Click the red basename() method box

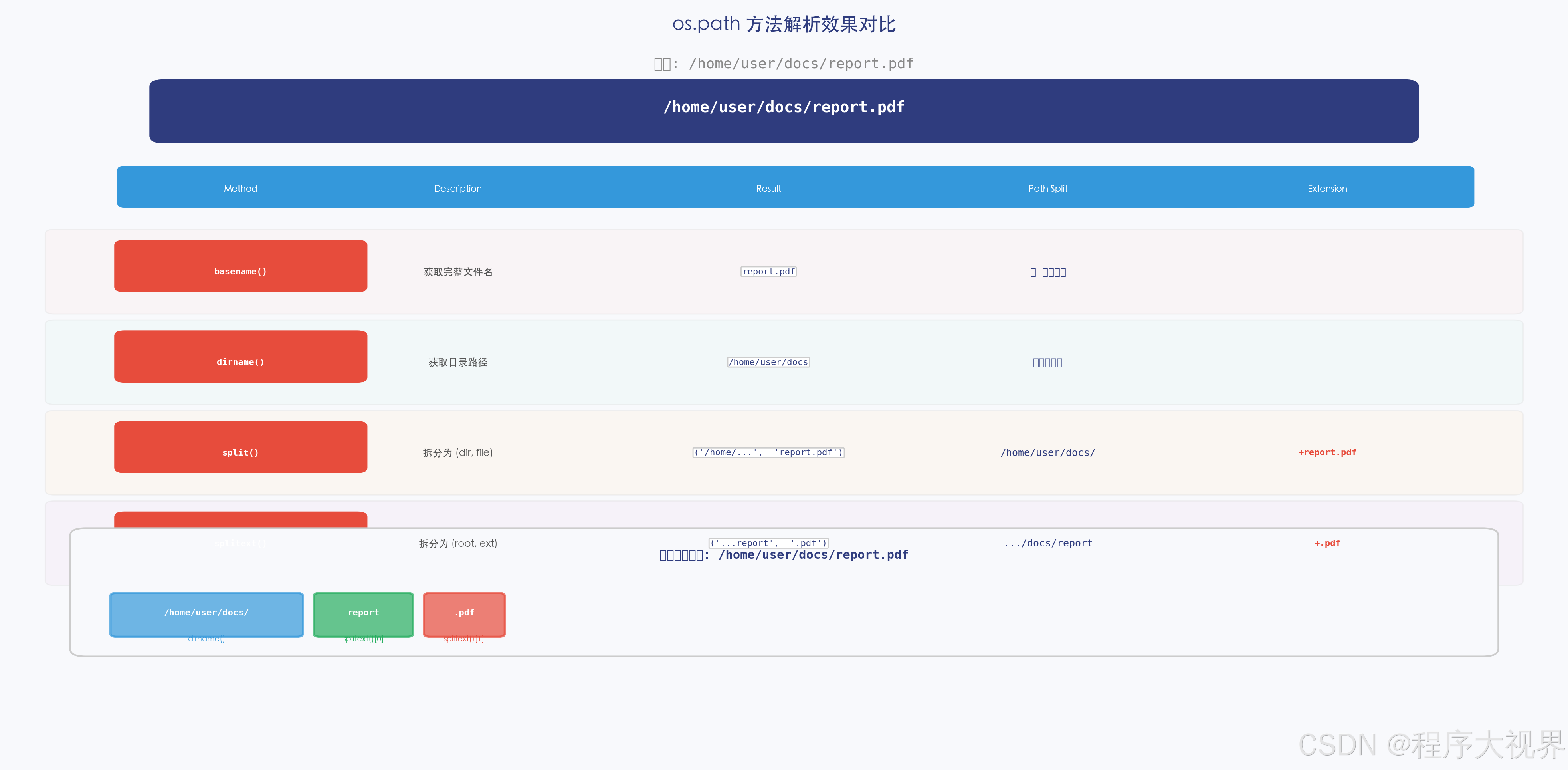(x=240, y=266)
